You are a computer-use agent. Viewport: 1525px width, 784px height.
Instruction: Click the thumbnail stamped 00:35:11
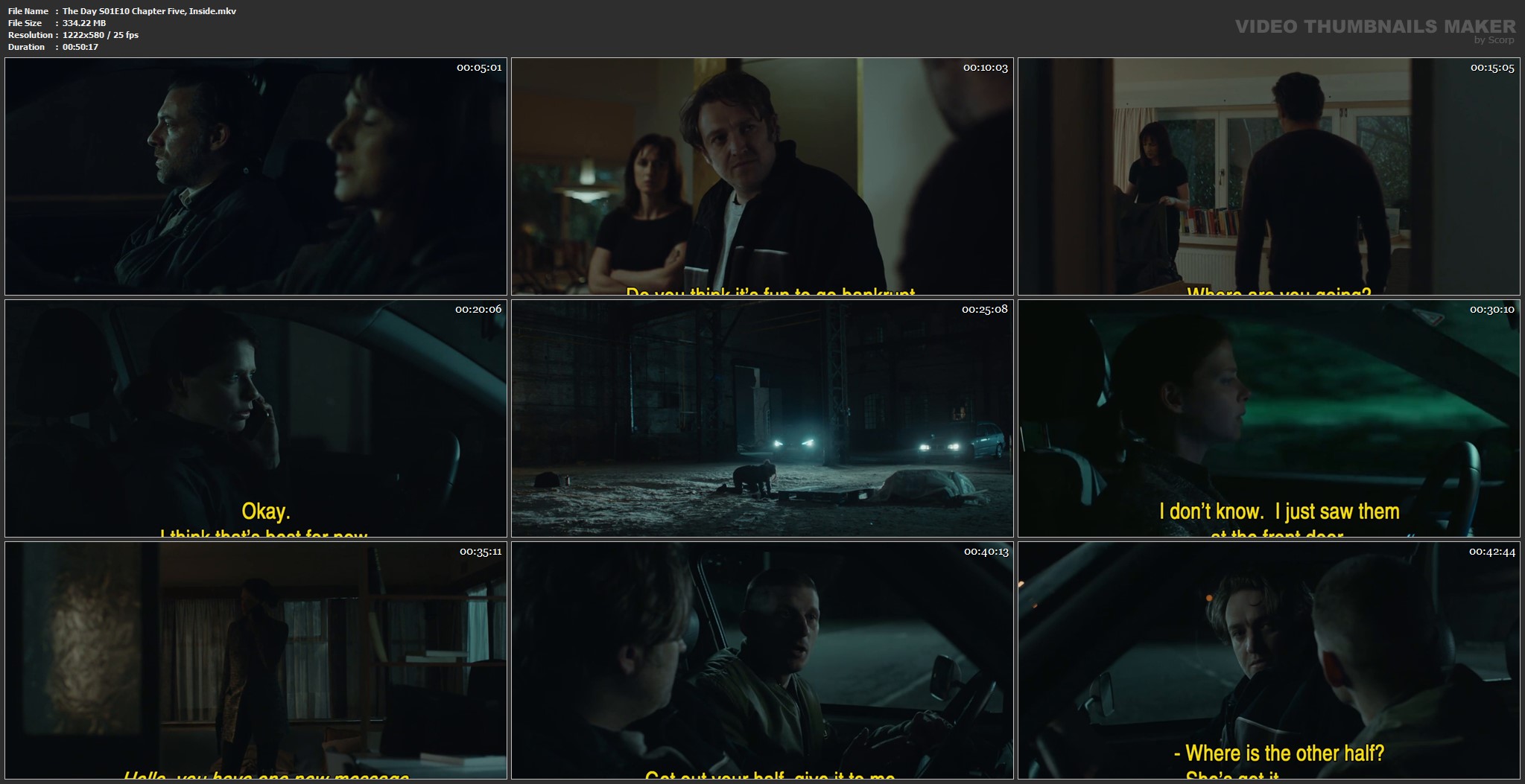[256, 660]
